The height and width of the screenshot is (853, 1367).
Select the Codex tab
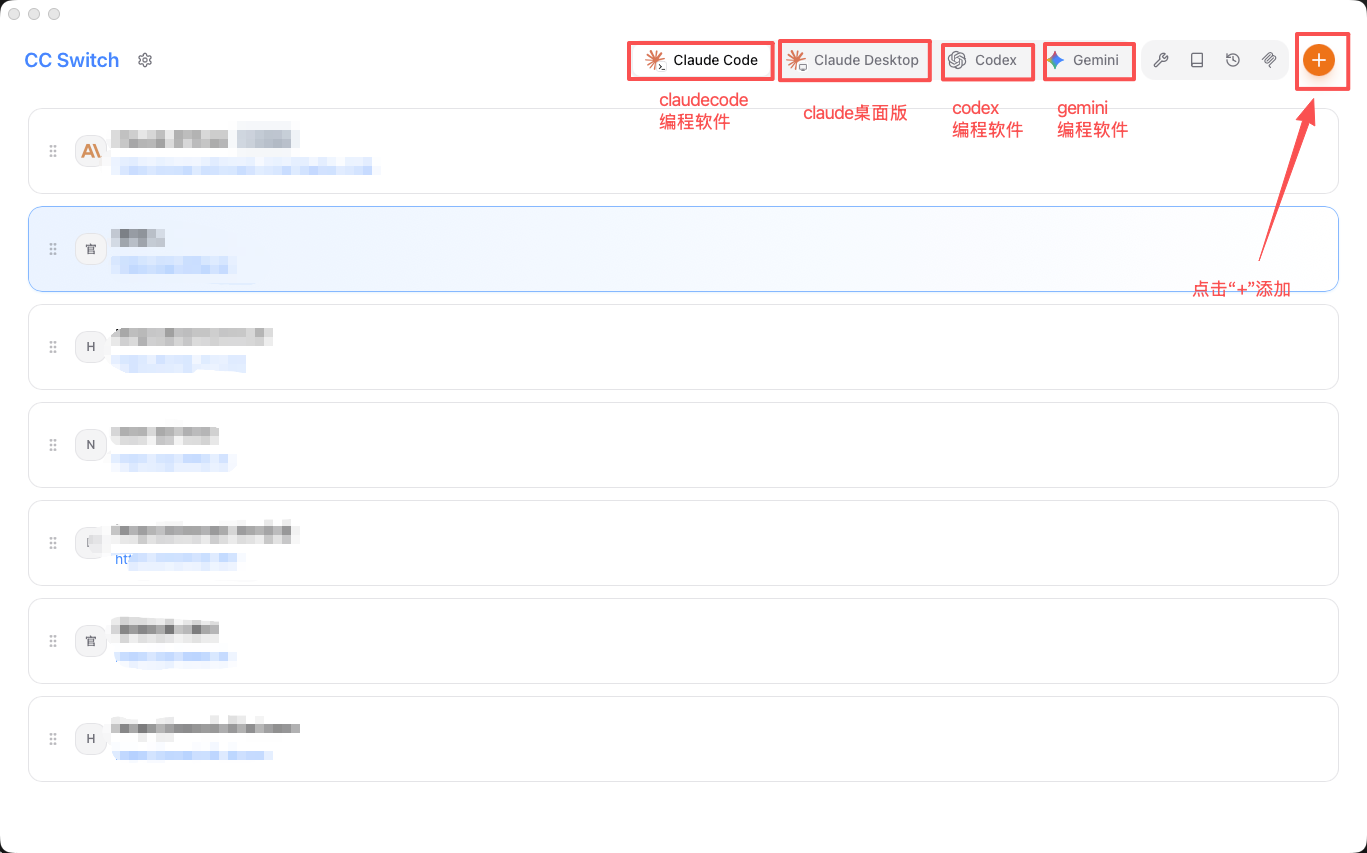click(985, 60)
